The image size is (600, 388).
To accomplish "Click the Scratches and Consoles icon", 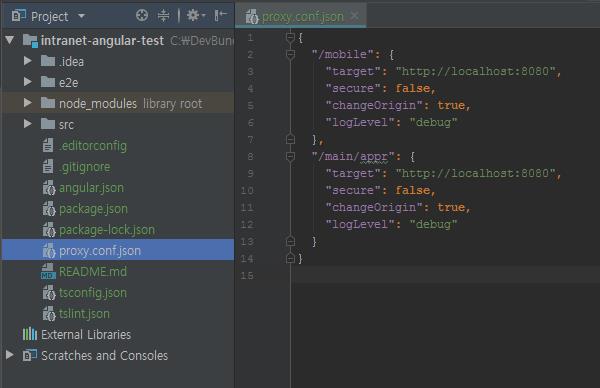I will coord(29,355).
